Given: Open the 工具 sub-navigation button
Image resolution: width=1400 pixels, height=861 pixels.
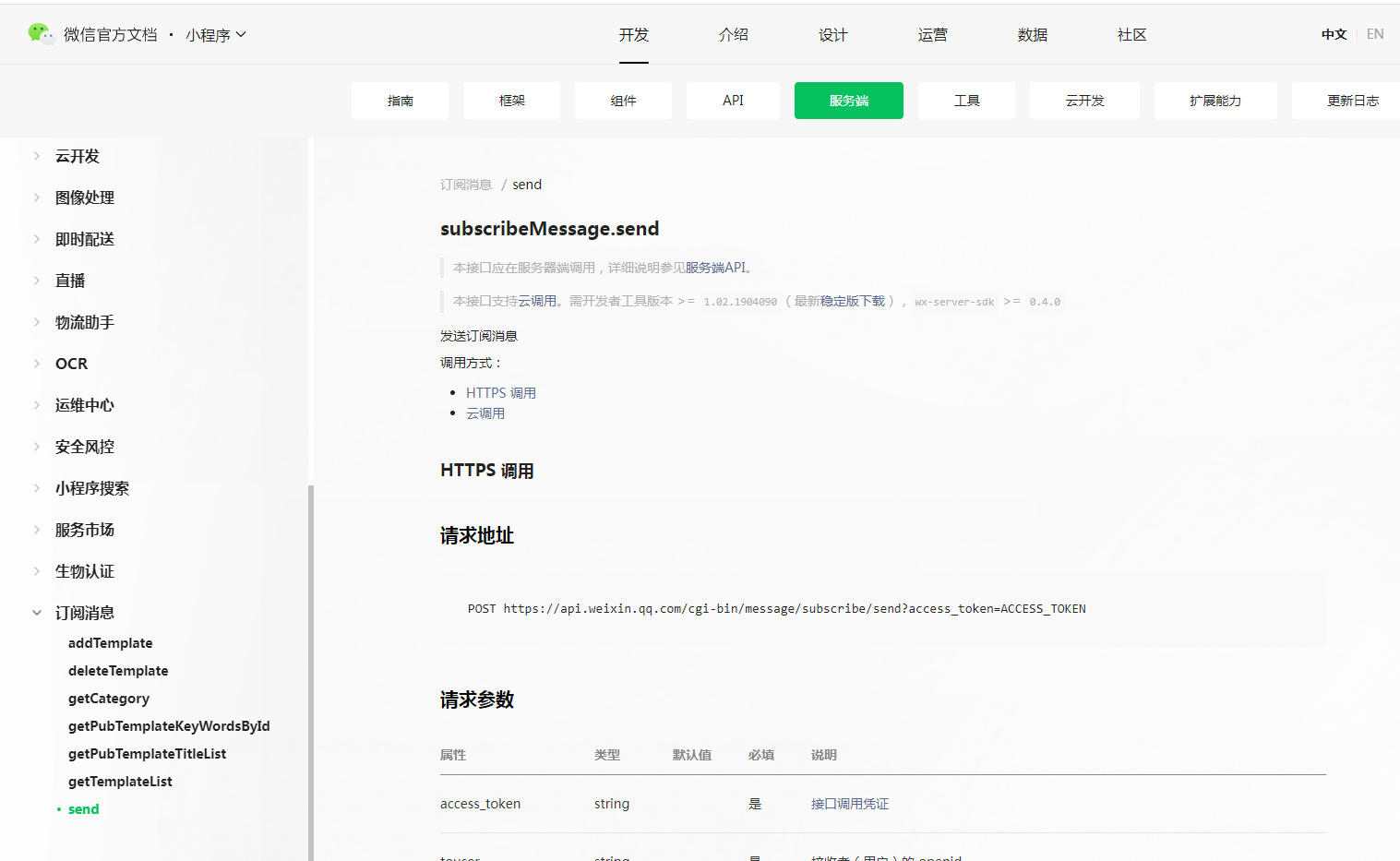Looking at the screenshot, I should click(966, 101).
